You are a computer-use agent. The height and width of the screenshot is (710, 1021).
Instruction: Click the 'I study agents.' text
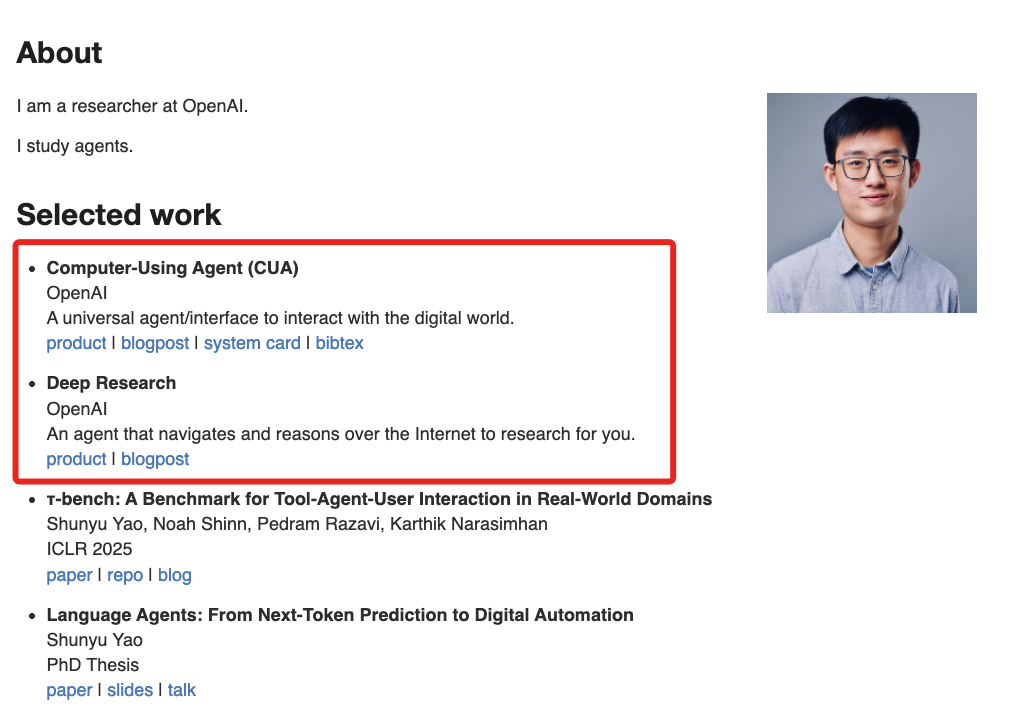coord(75,146)
